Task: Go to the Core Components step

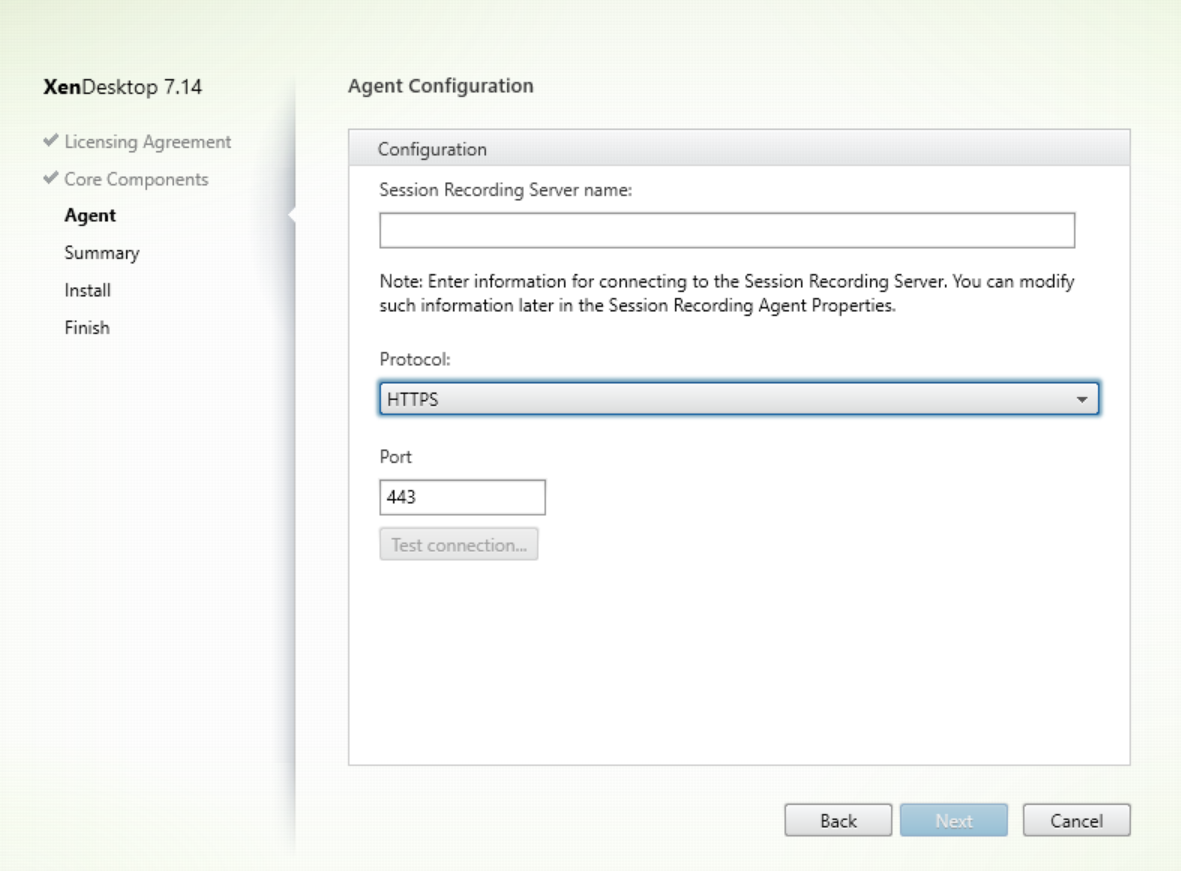Action: (136, 180)
